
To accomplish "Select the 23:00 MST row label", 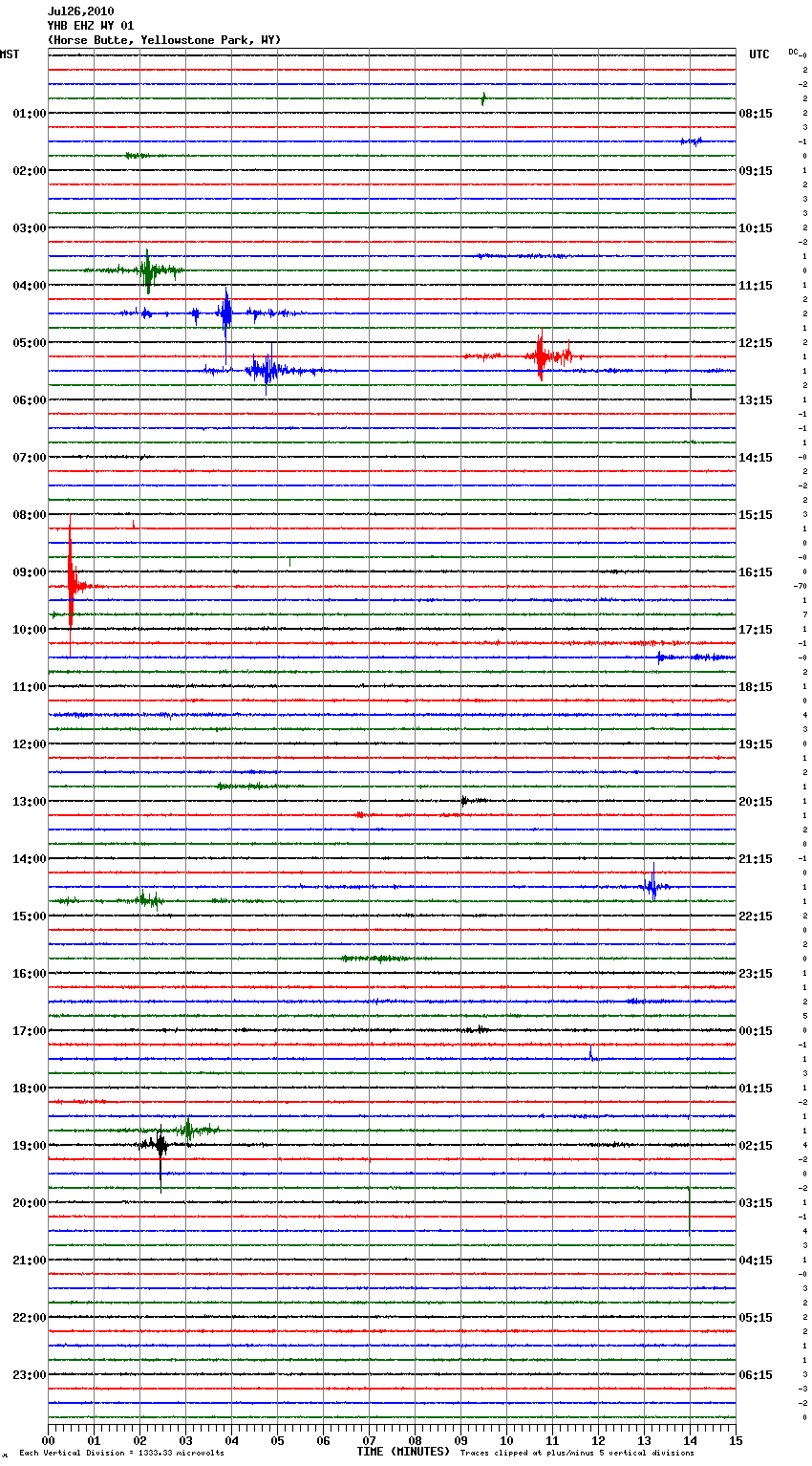I will click(30, 1375).
